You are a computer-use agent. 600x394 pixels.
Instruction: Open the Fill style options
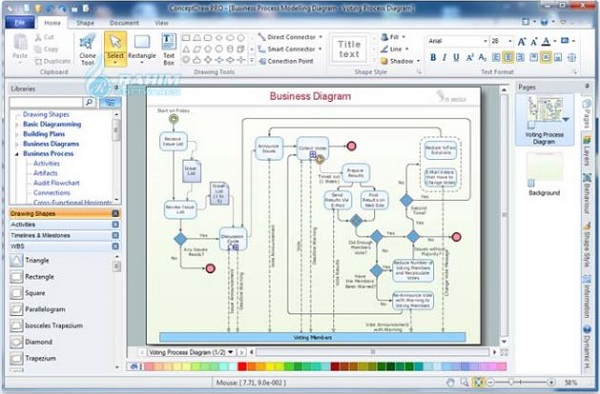point(393,37)
